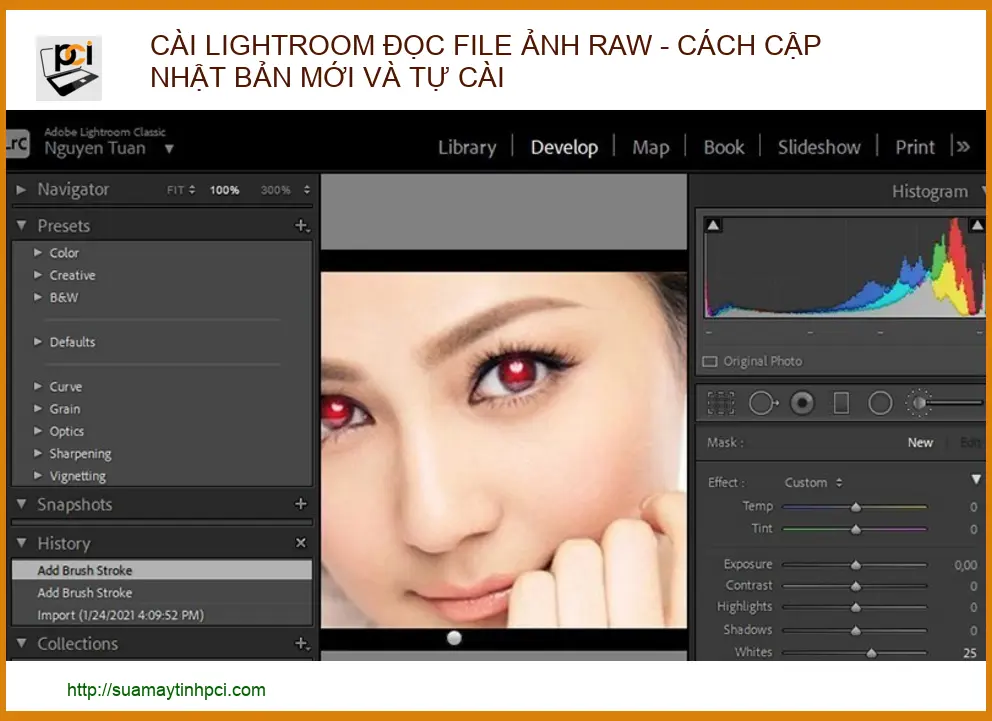Image resolution: width=992 pixels, height=721 pixels.
Task: Toggle highlight clipping indicator in Histogram
Action: coord(977,225)
